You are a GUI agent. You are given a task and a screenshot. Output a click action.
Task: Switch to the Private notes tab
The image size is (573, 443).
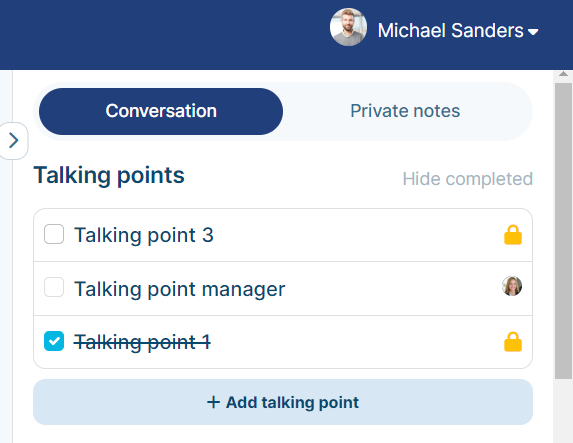405,111
